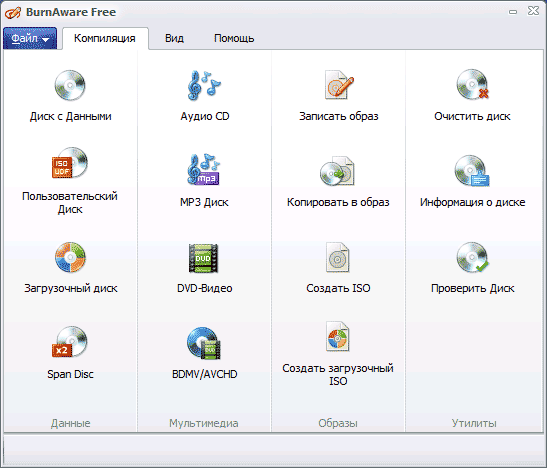Click the Утилиты category heading
This screenshot has width=547, height=468.
coord(474,423)
